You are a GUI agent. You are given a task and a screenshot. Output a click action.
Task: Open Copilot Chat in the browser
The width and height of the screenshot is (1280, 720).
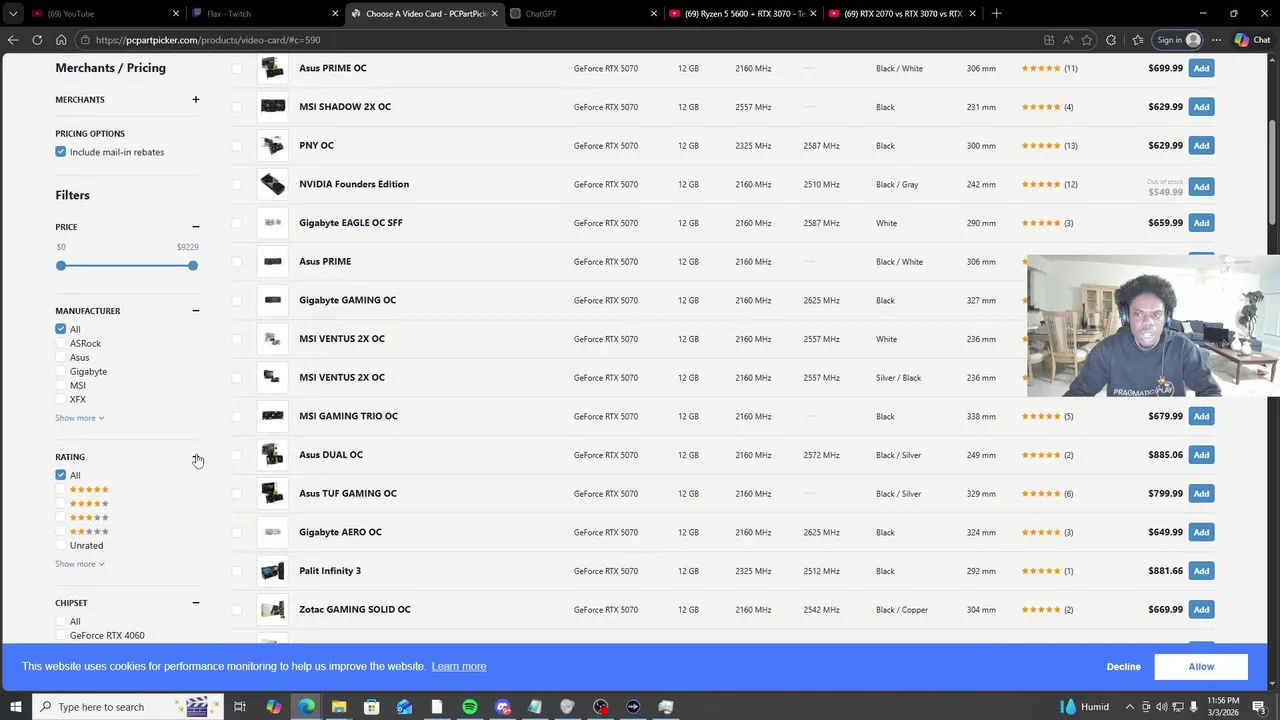click(x=1252, y=40)
